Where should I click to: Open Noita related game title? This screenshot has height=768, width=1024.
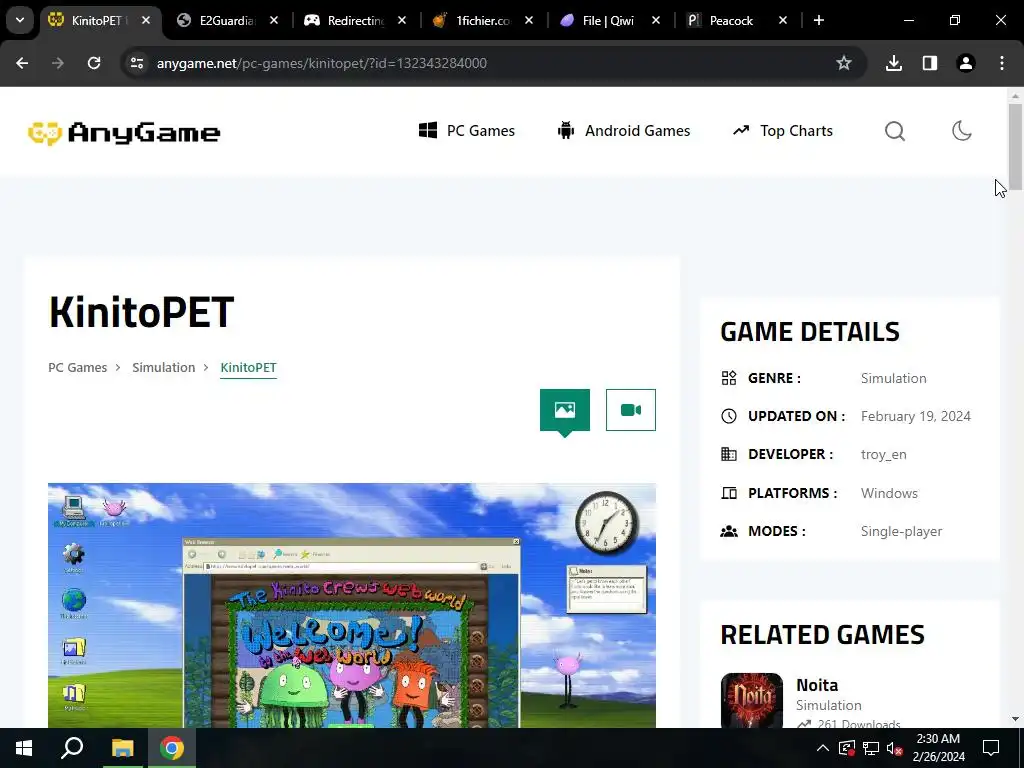point(817,684)
